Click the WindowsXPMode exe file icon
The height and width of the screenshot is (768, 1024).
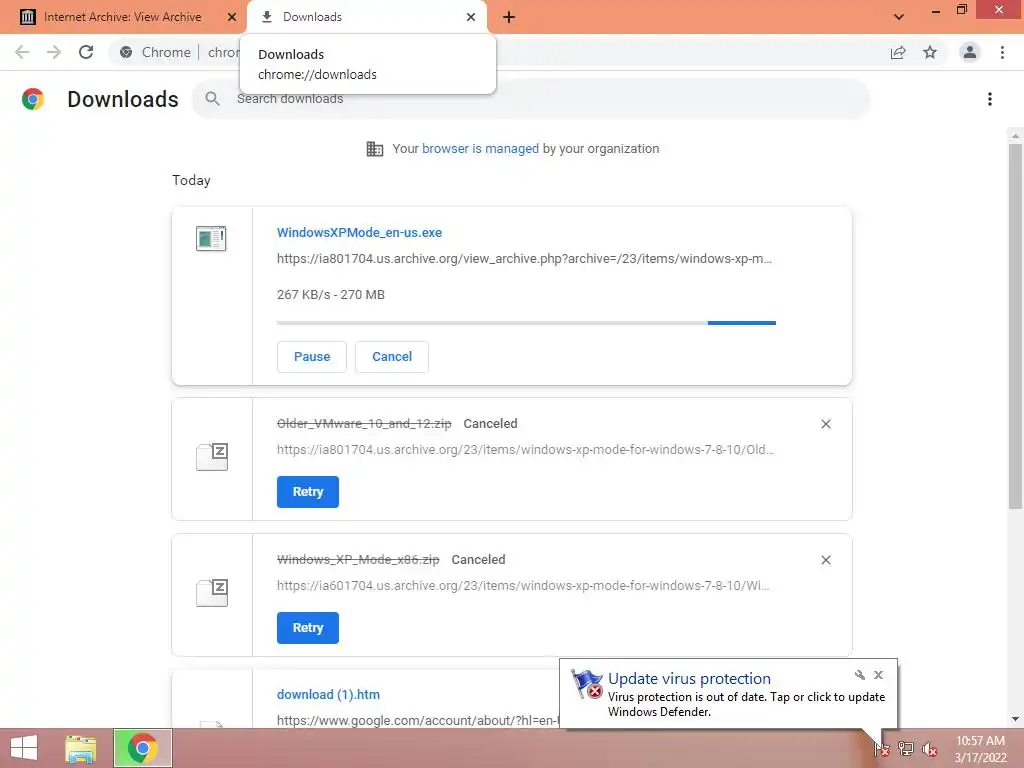point(211,238)
